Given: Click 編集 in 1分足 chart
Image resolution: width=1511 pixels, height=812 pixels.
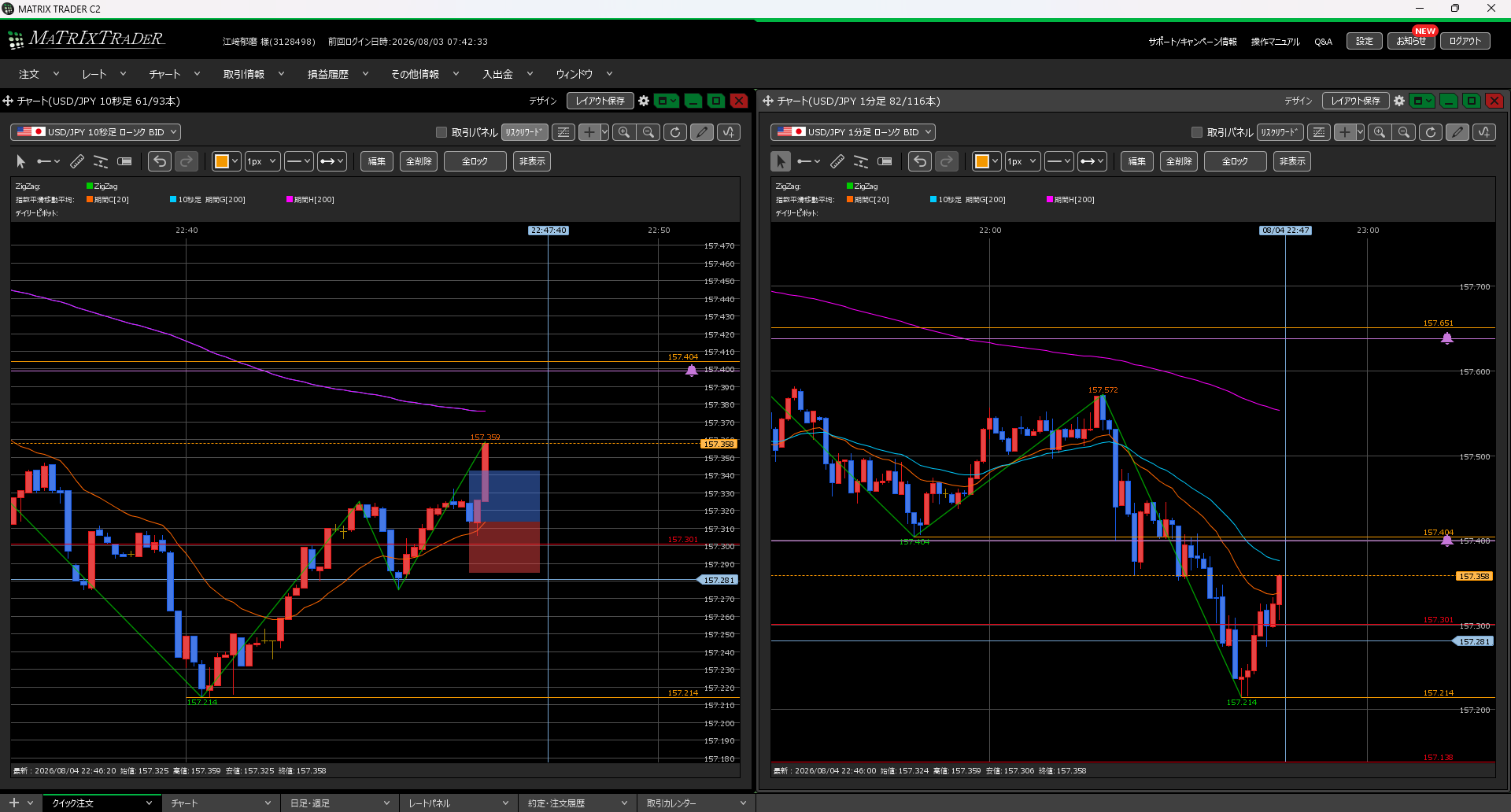Looking at the screenshot, I should (1137, 161).
